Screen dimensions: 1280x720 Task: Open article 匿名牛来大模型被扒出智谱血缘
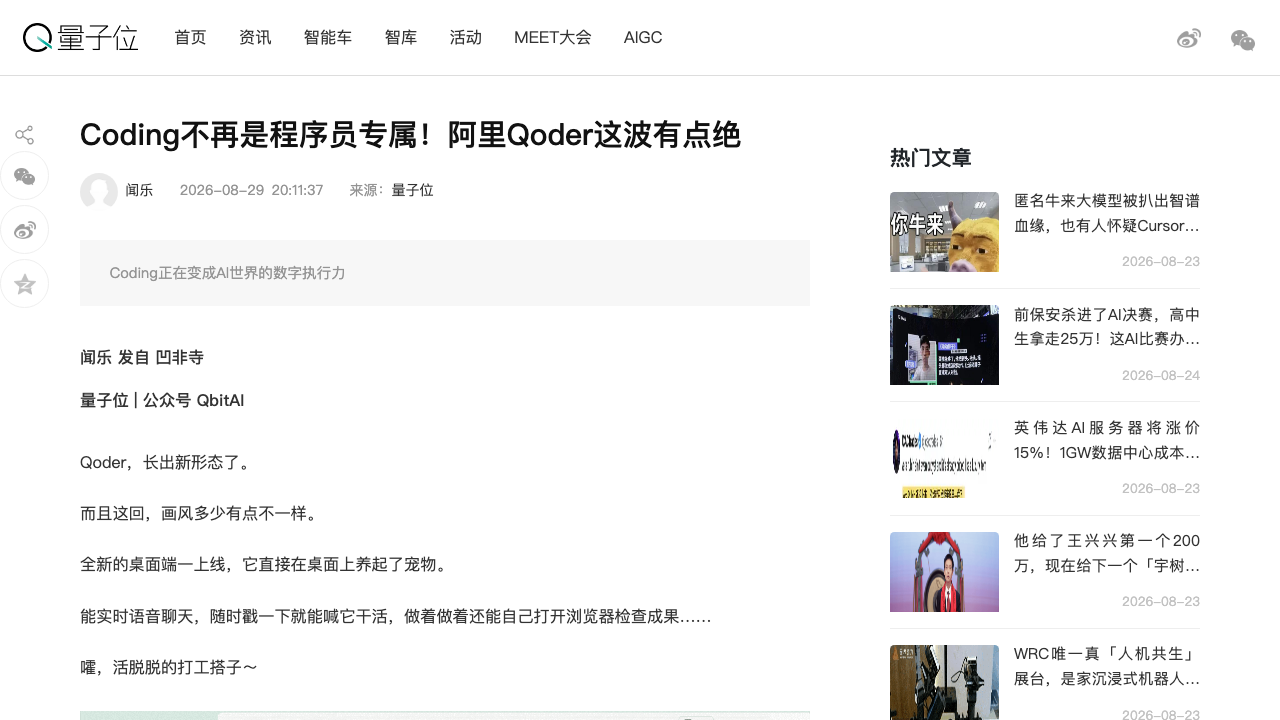[1107, 213]
